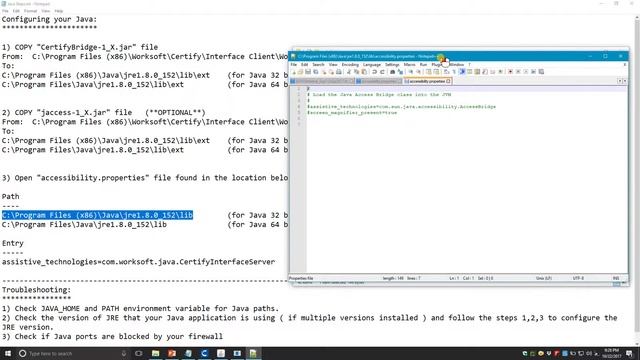Click the New file icon in Notepad++ toolbar
Image resolution: width=640 pixels, height=360 pixels.
coord(293,72)
